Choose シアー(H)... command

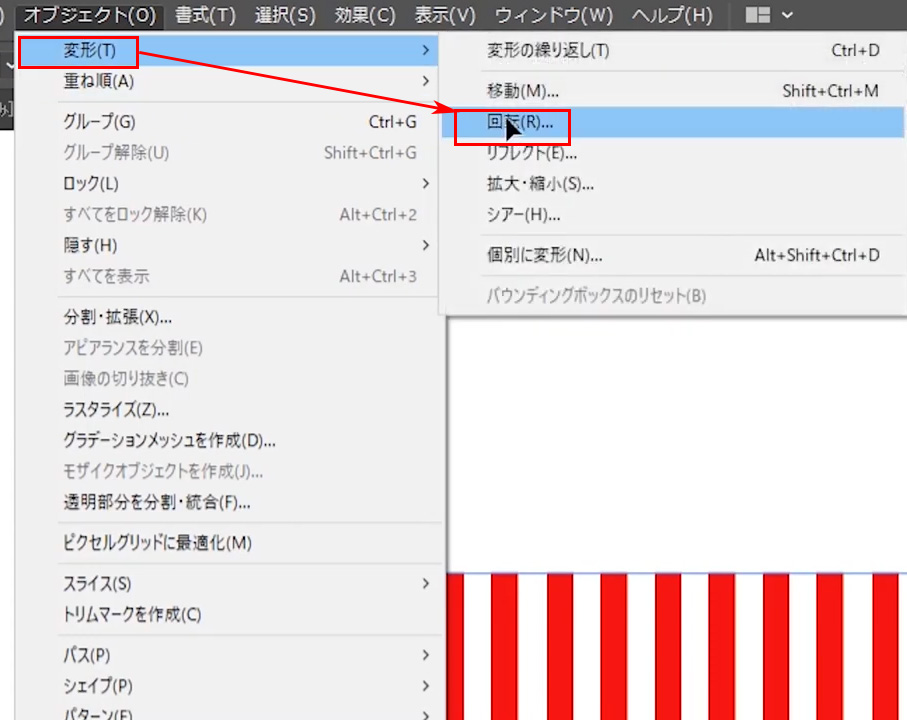[673, 215]
